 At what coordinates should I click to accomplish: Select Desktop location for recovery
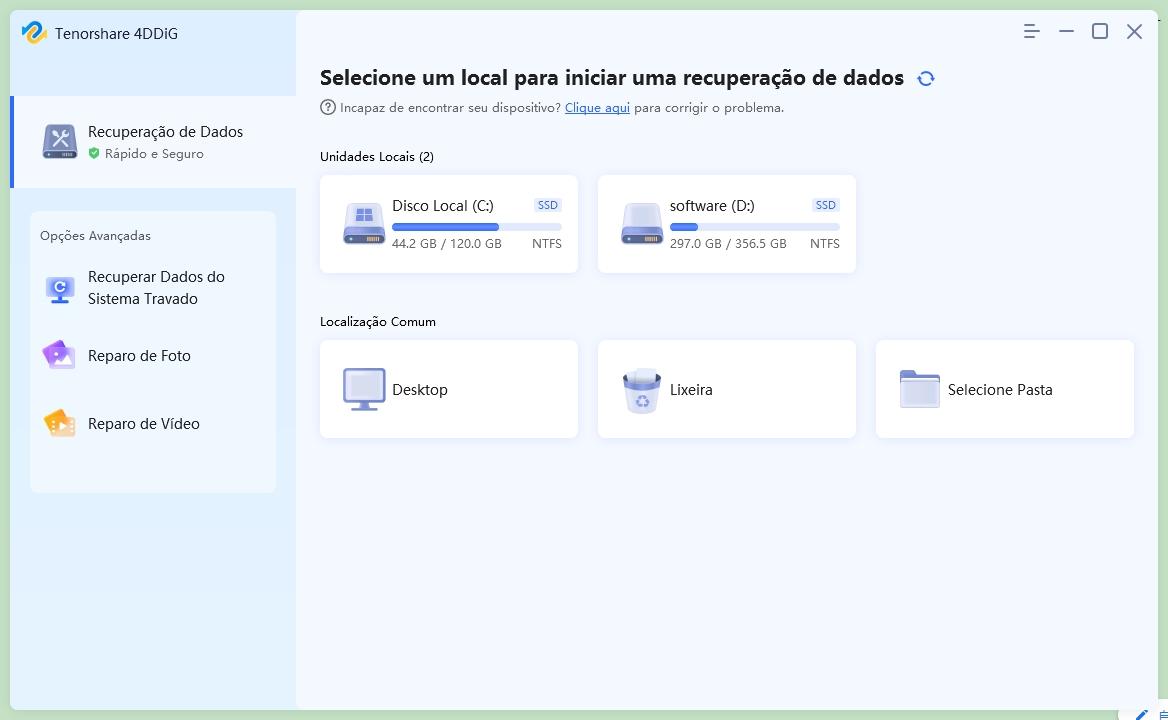pos(448,389)
